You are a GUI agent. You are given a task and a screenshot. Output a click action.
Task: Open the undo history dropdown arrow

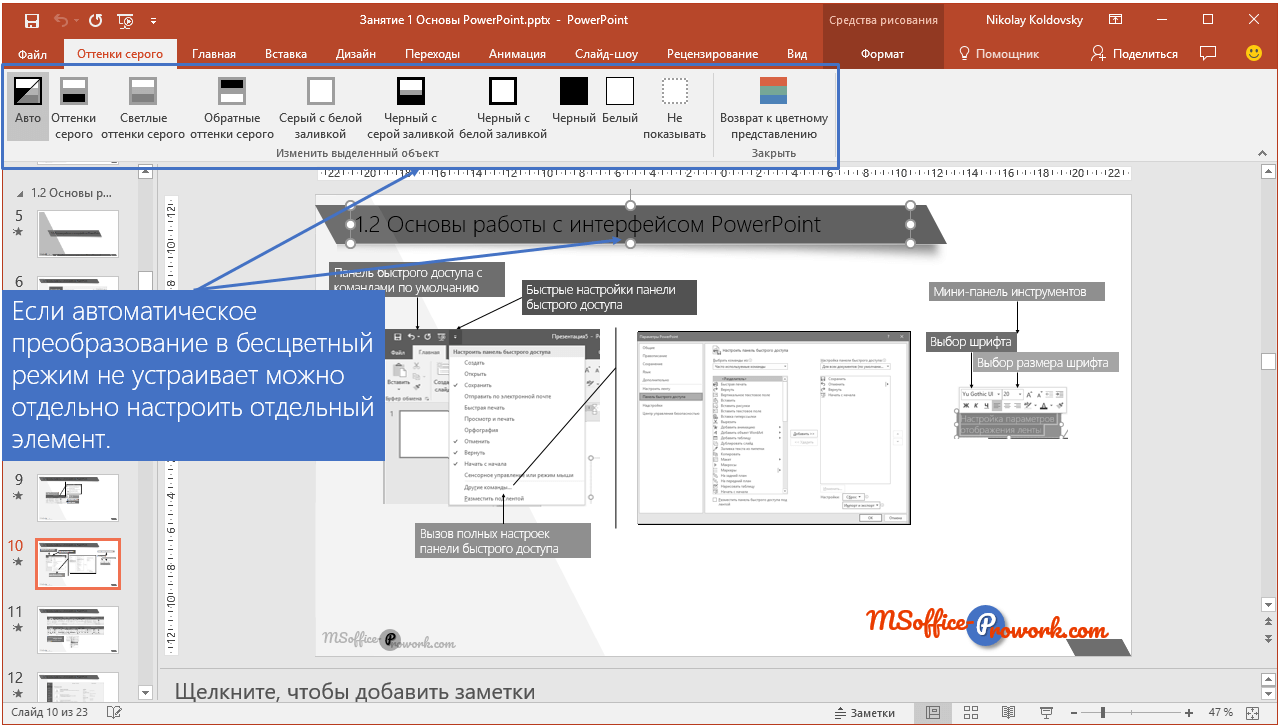[x=76, y=20]
